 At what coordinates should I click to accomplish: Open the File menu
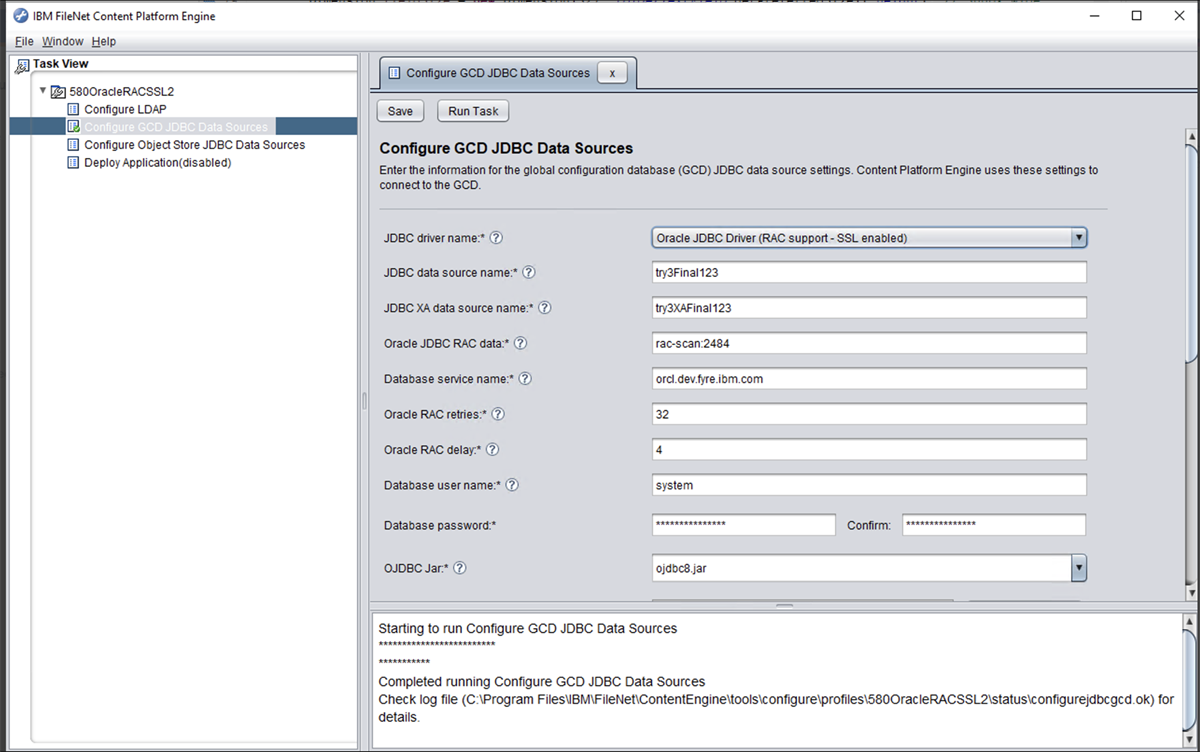(24, 41)
